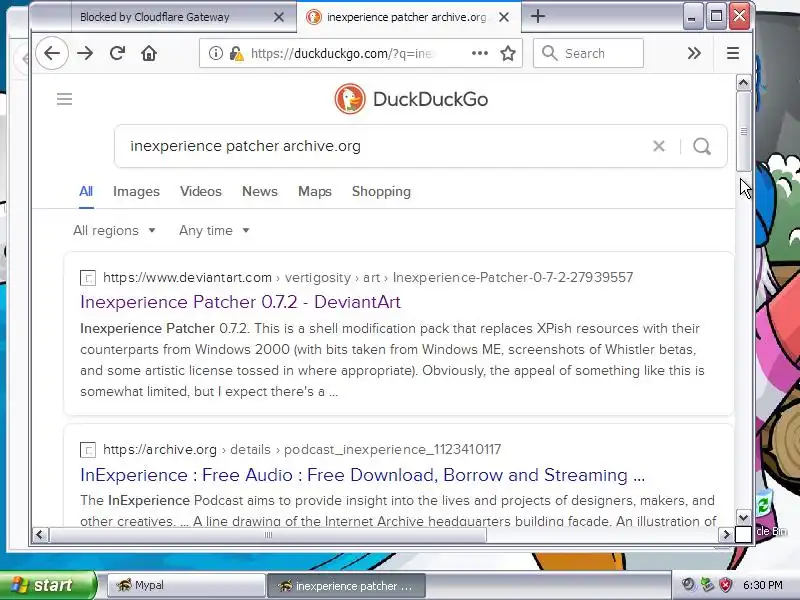800x600 pixels.
Task: Select the All results tab
Action: [x=86, y=191]
